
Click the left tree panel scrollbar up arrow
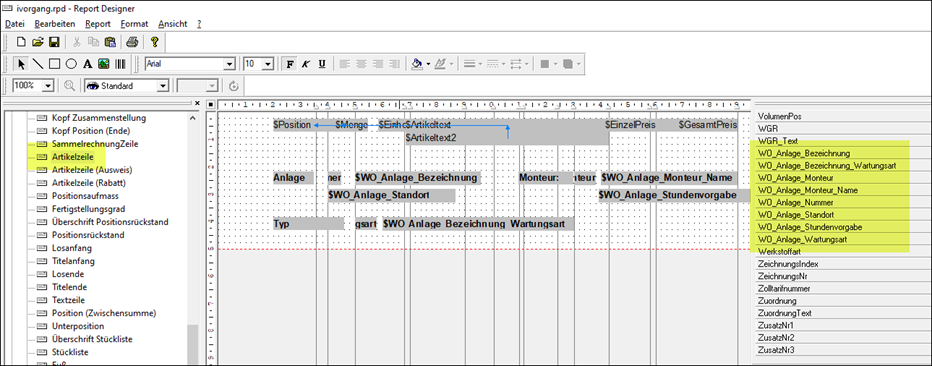point(193,118)
